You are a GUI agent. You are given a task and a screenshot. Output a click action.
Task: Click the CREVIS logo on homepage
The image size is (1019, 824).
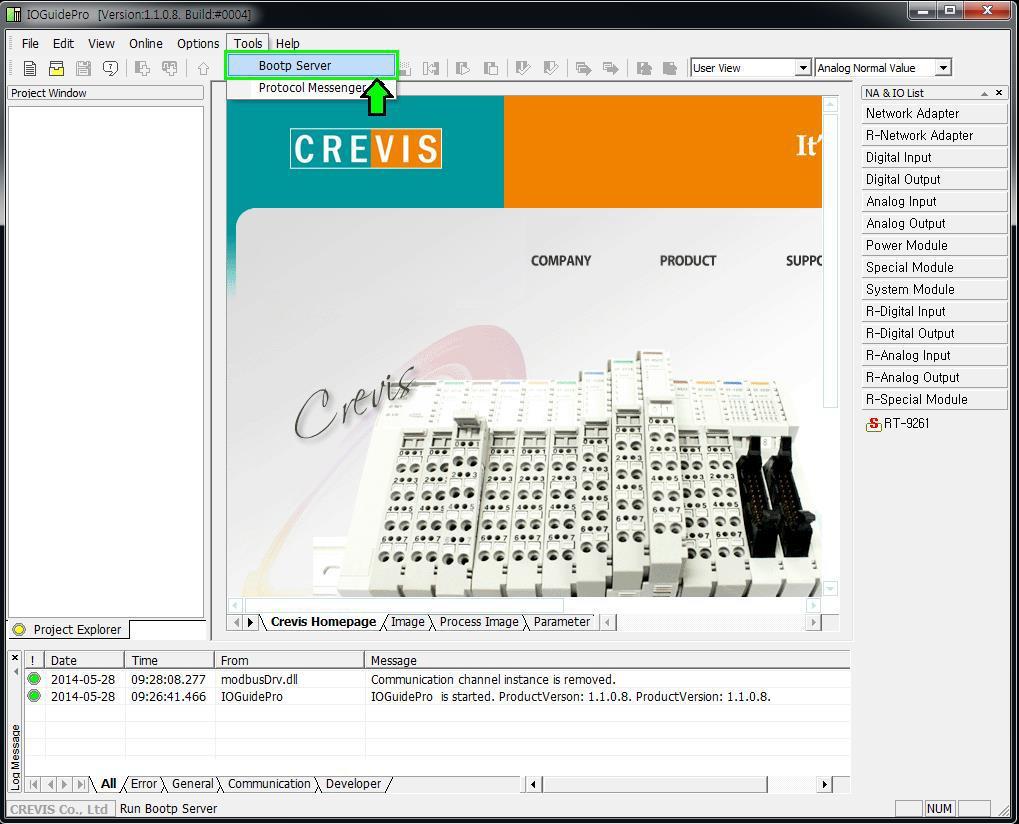(x=366, y=149)
